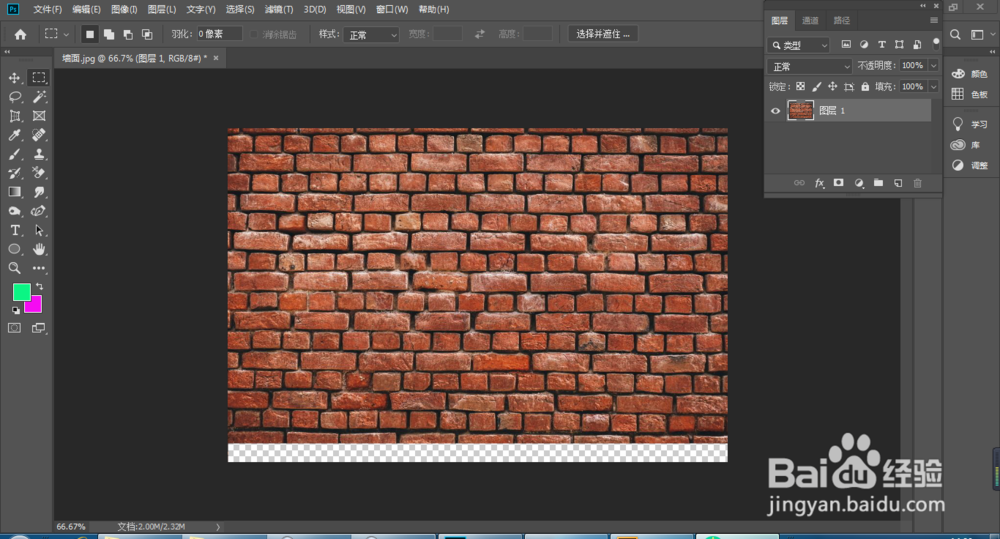1000x539 pixels.
Task: Select the Crop tool
Action: 14,116
